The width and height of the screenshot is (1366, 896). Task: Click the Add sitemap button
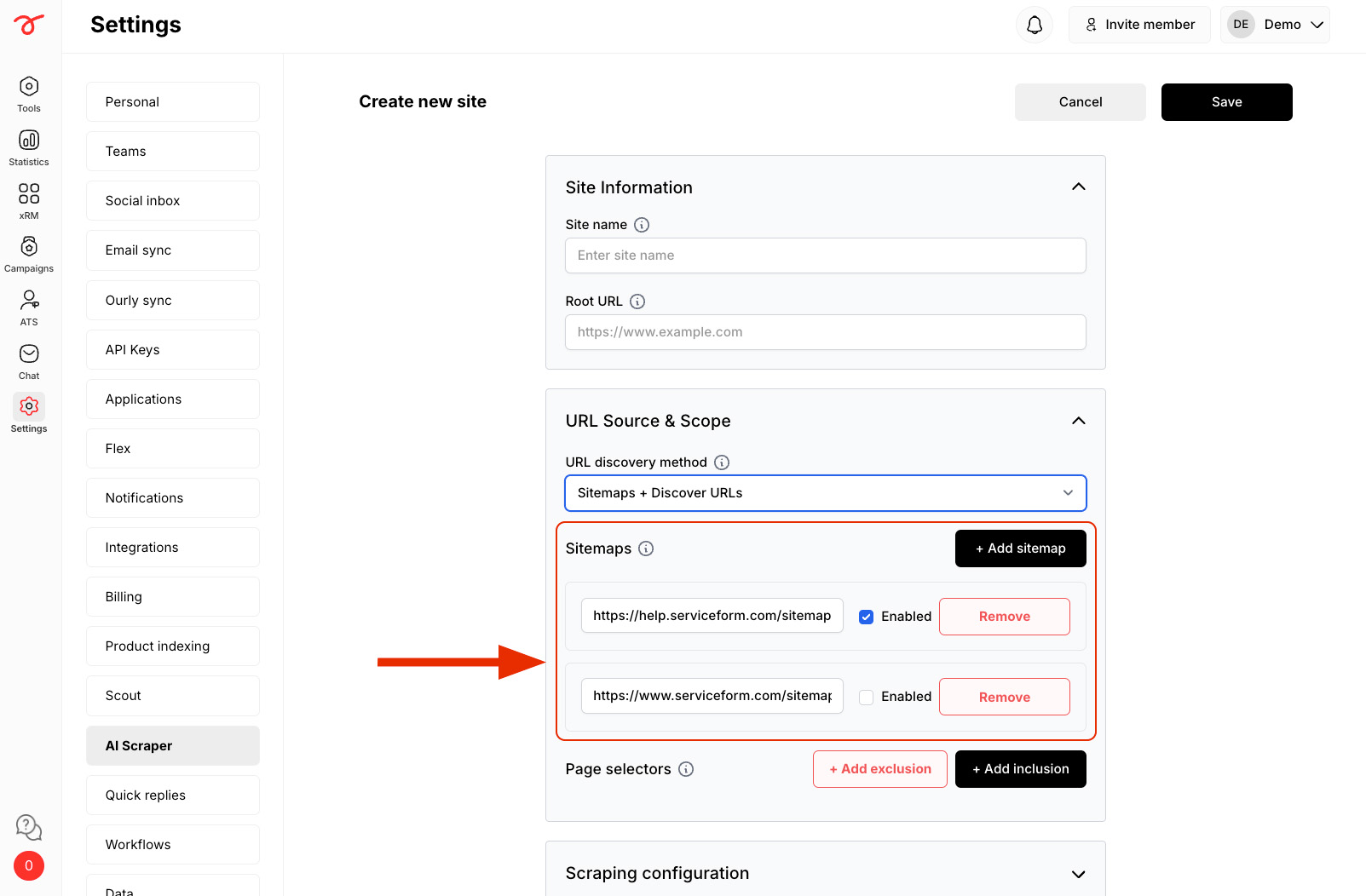point(1021,549)
